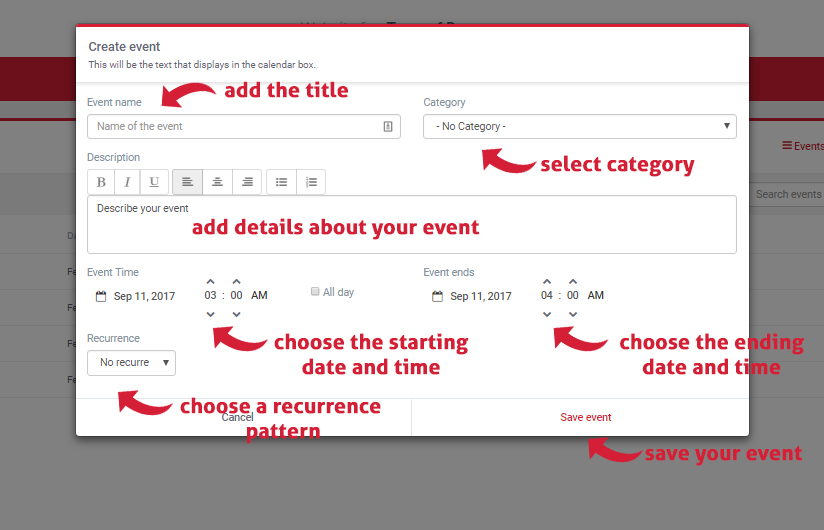The height and width of the screenshot is (530, 824).
Task: Decrease the end minutes value
Action: 573,314
